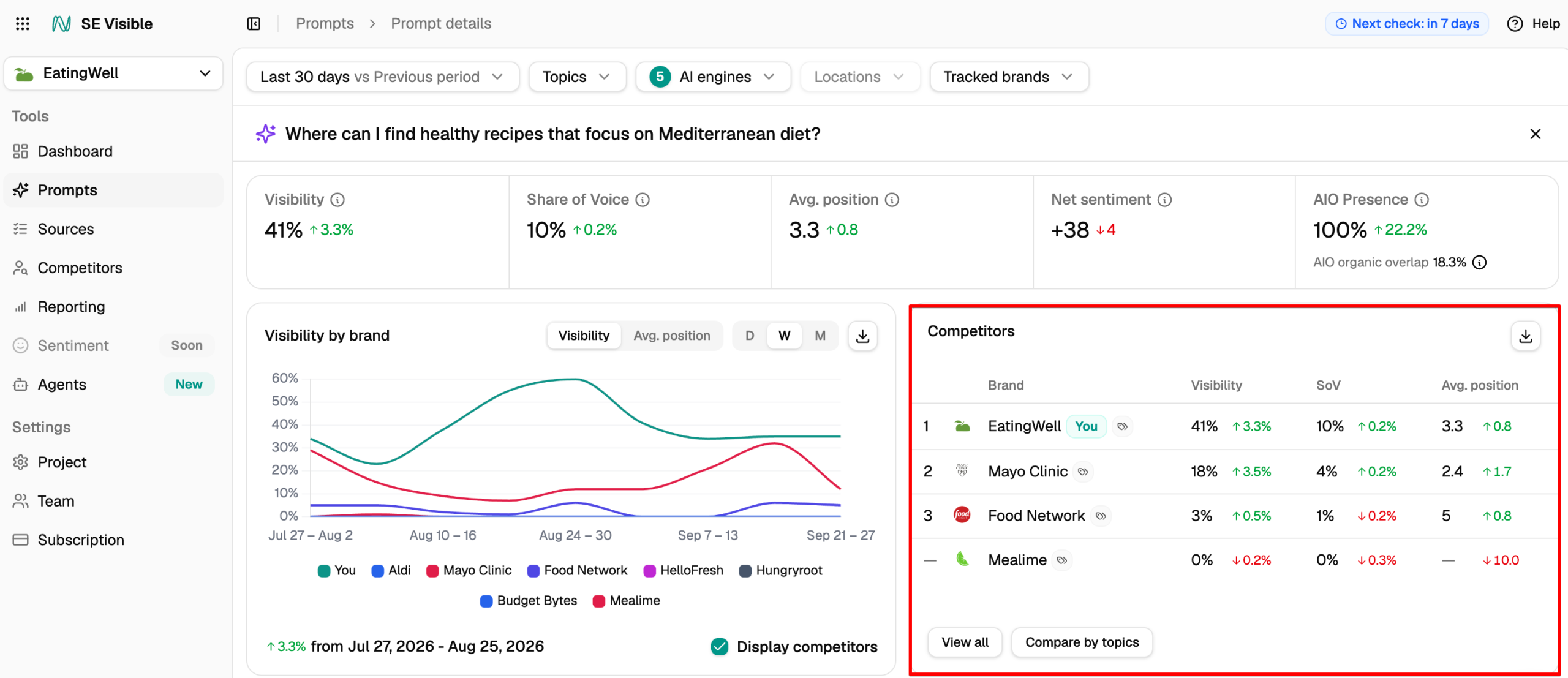Click the link icon next to Mealime

1062,560
